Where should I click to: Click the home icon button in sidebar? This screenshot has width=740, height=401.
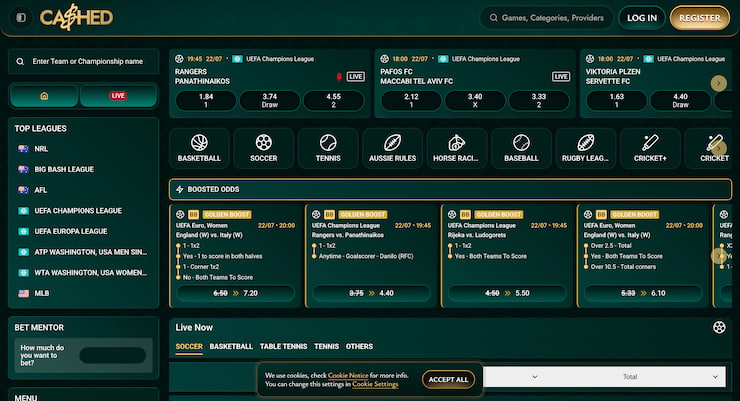44,96
